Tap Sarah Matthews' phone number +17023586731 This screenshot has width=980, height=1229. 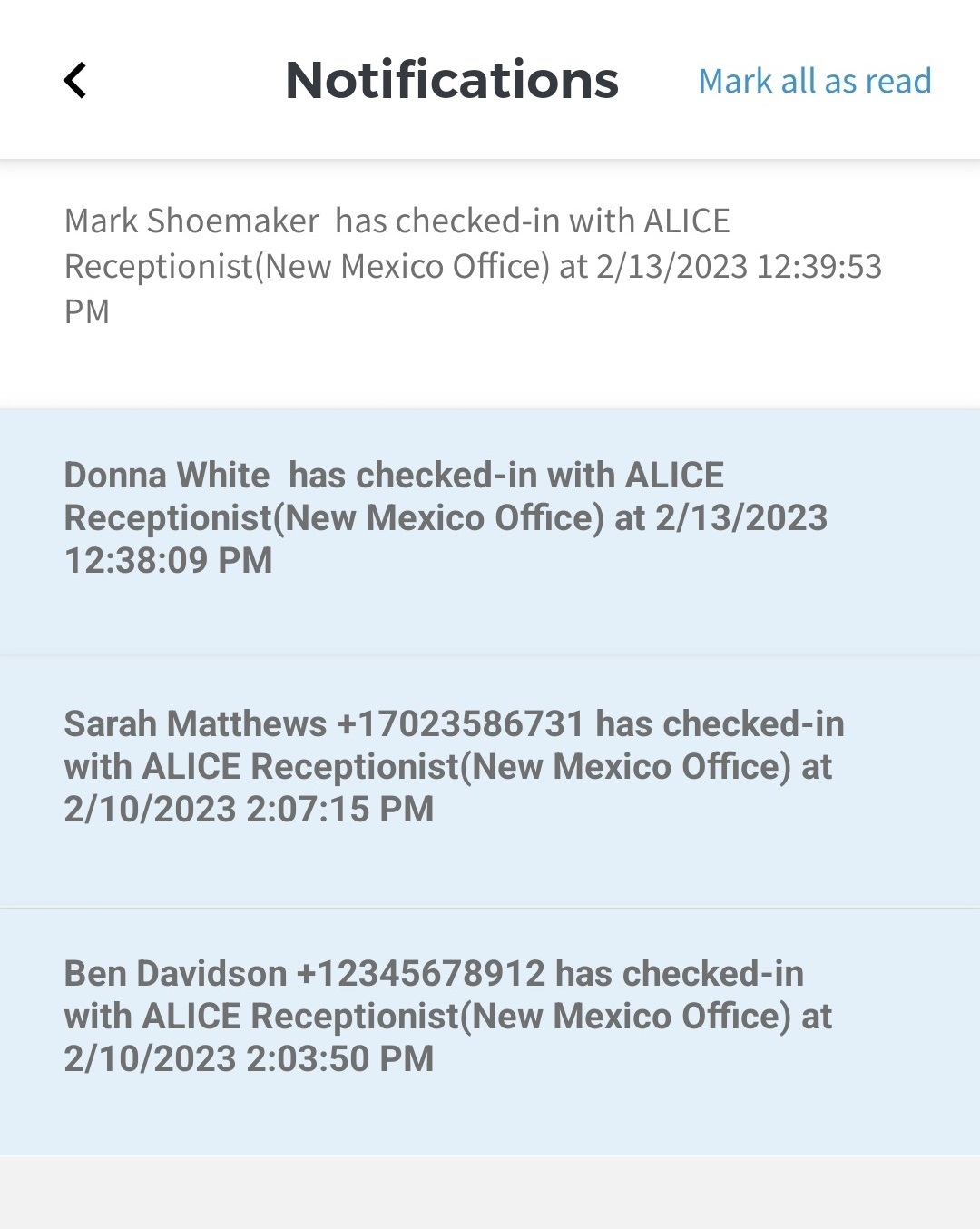click(x=461, y=724)
